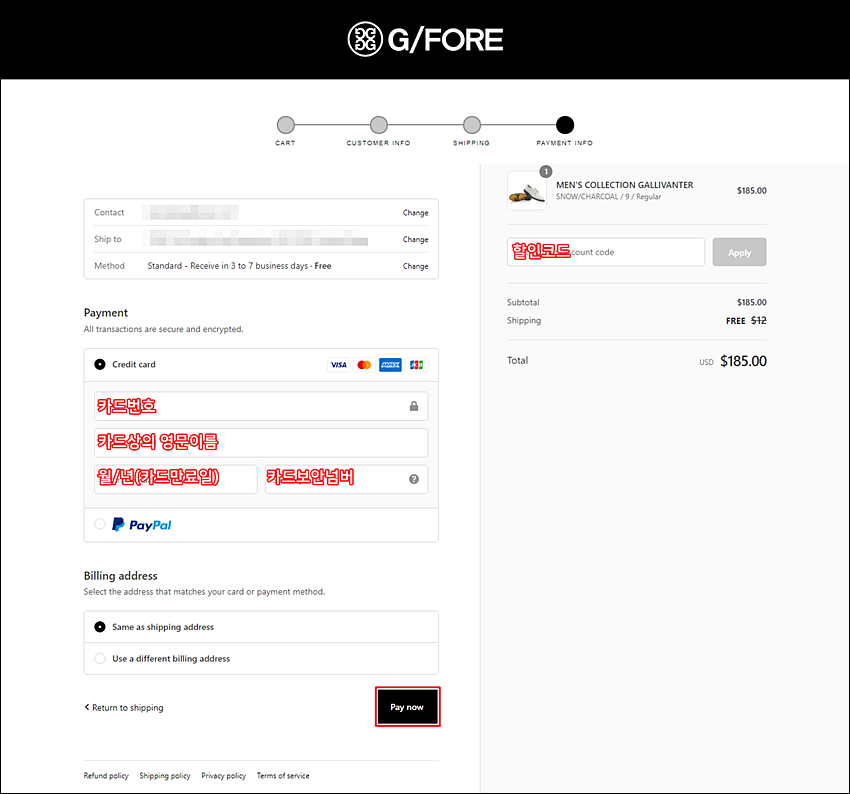
Task: Select the Payment Info step circle
Action: 565,125
